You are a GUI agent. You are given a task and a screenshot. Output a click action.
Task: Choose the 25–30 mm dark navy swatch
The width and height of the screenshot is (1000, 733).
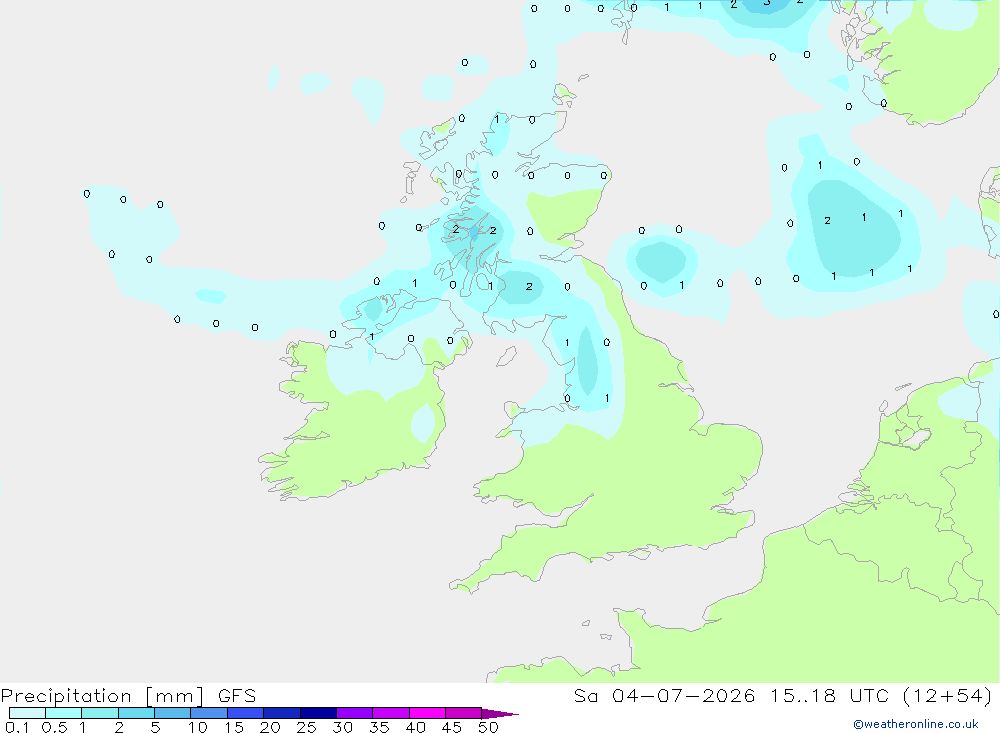[x=318, y=713]
